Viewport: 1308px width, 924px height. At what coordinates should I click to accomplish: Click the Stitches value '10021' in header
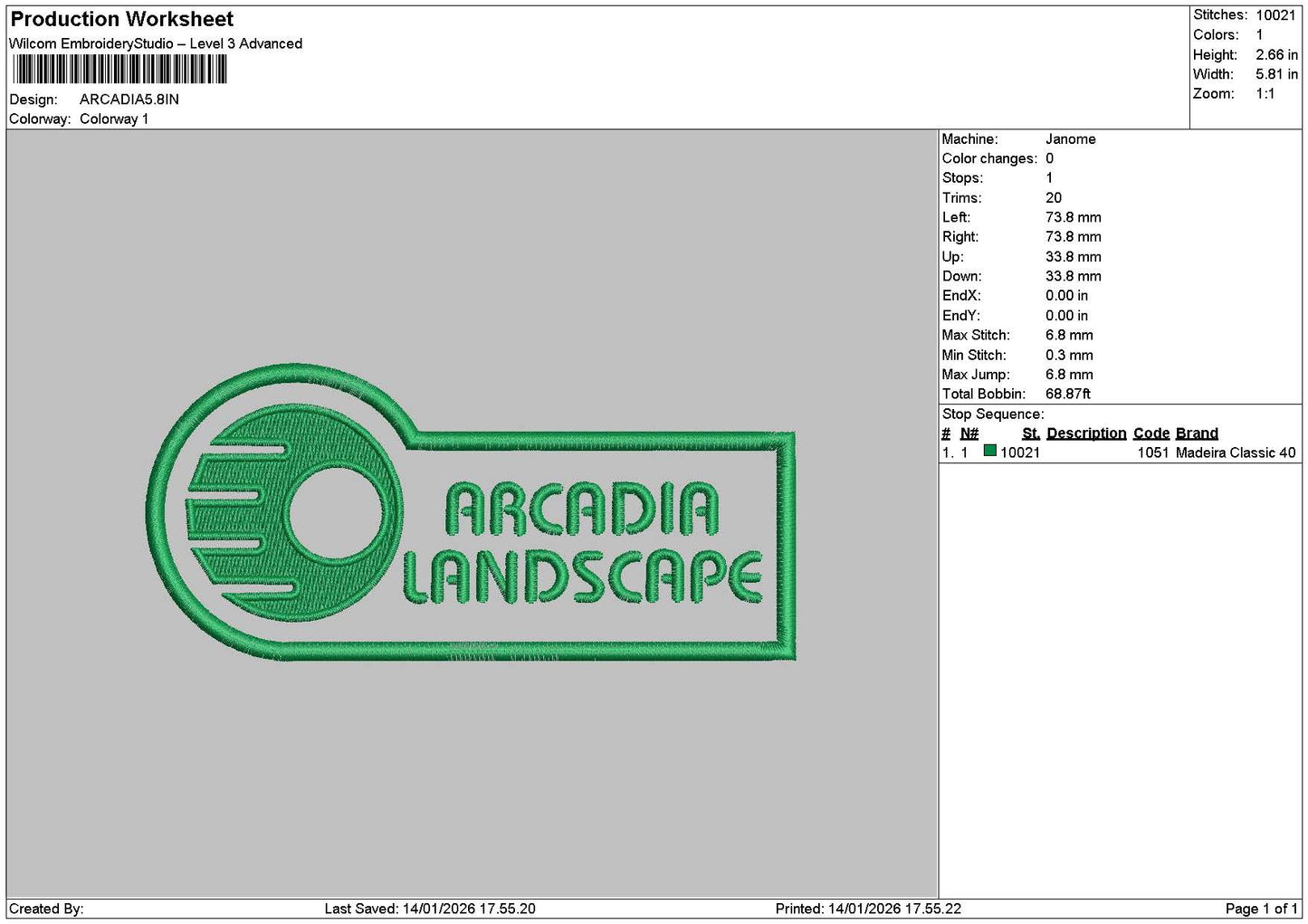[x=1275, y=14]
